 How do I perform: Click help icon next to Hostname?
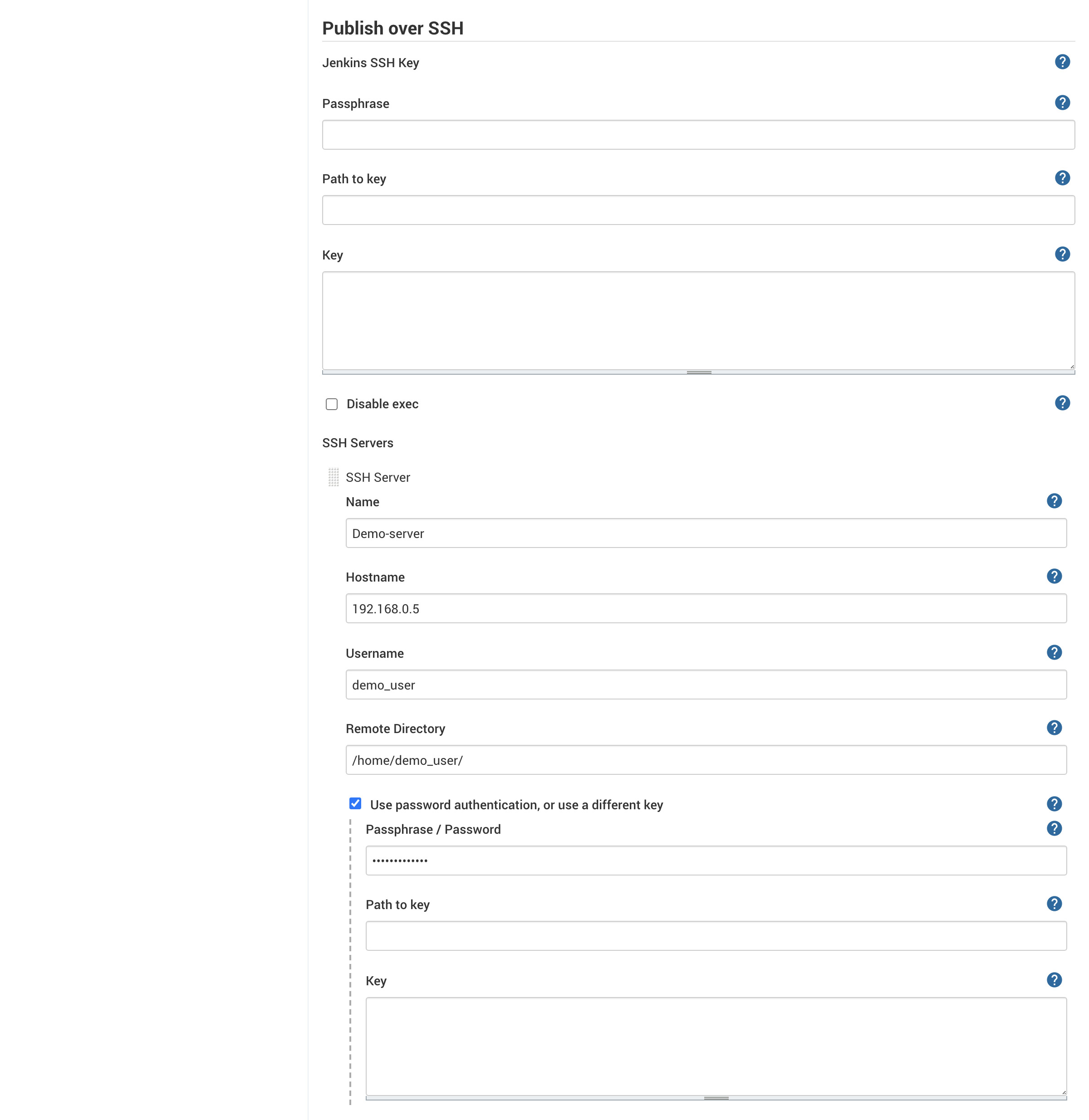(1054, 576)
